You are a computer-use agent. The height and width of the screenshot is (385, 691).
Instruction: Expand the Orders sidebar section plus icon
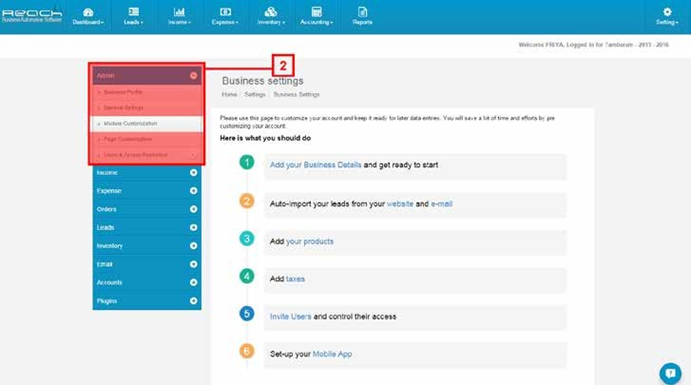[193, 209]
